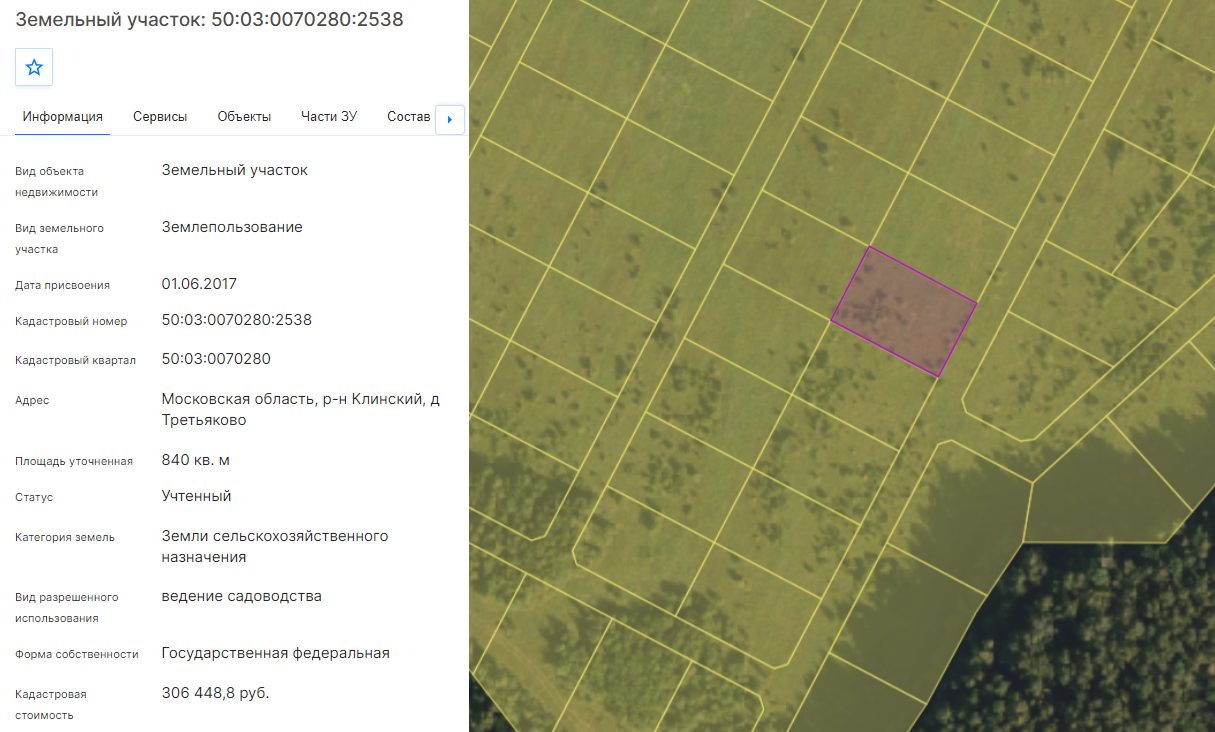Click the parcel title heading with cadastral number
Viewport: 1215px width, 732px height.
pyautogui.click(x=210, y=19)
